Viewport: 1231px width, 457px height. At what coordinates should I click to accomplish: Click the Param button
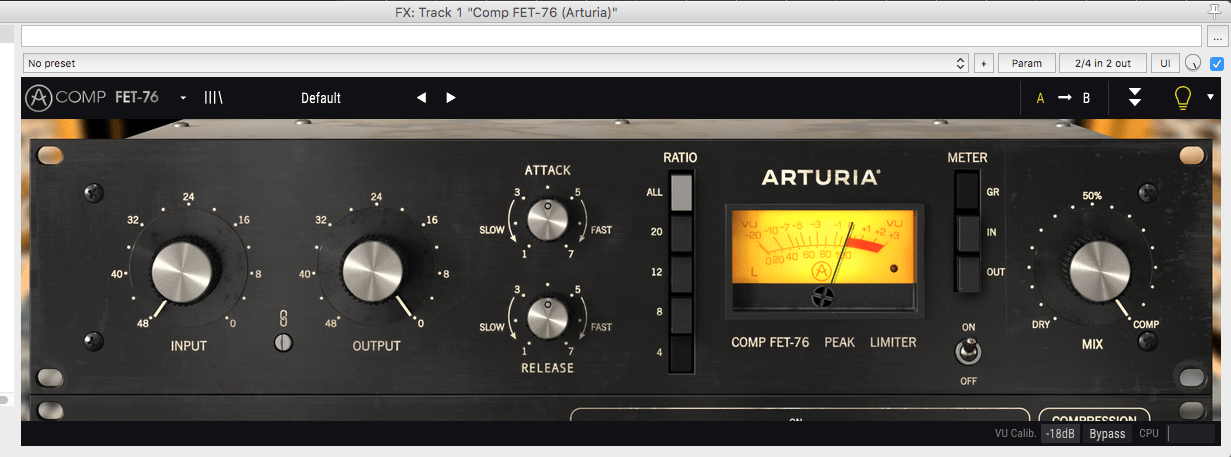tap(1026, 63)
